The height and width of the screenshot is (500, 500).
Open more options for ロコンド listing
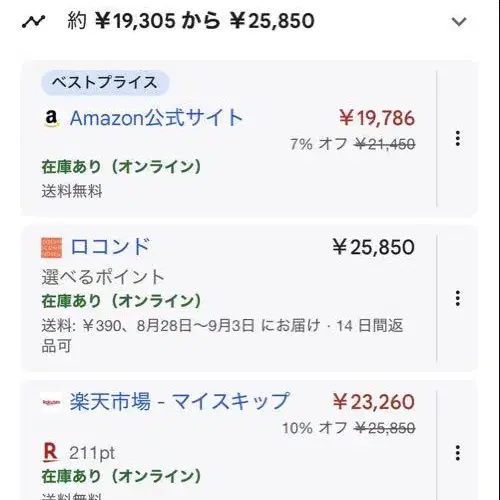coord(458,298)
